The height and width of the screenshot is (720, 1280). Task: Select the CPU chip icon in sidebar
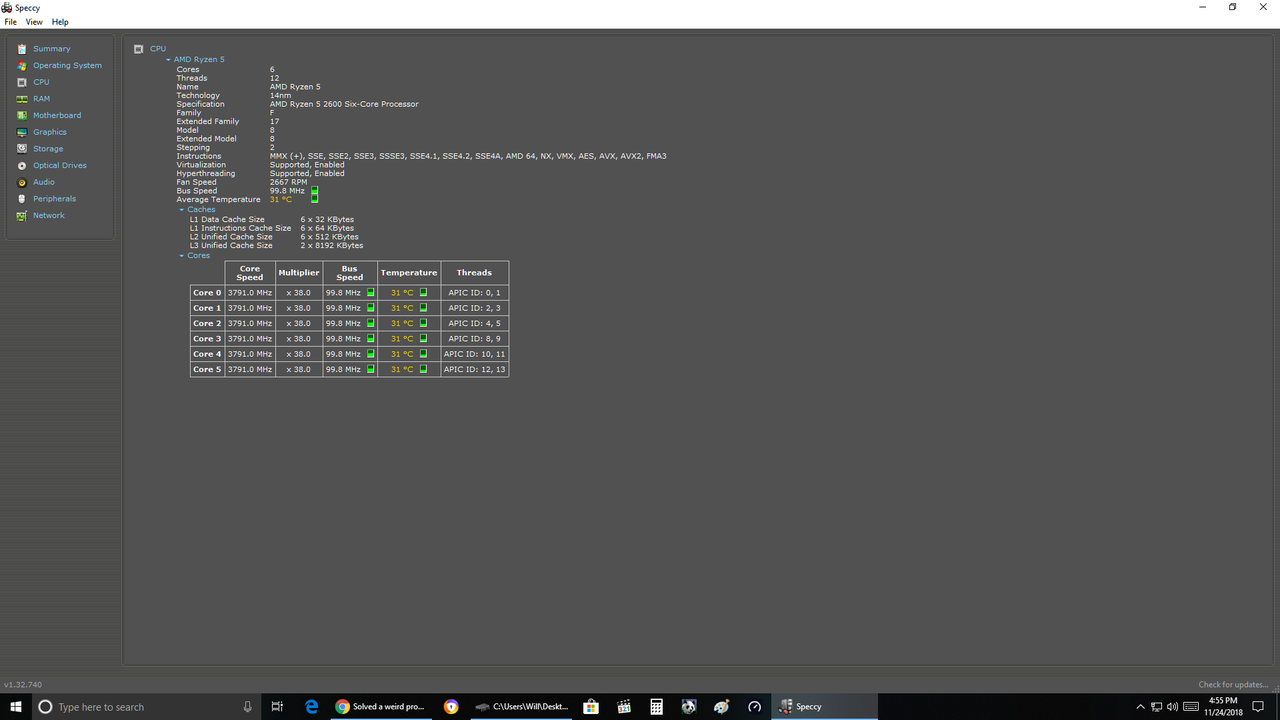click(x=22, y=82)
